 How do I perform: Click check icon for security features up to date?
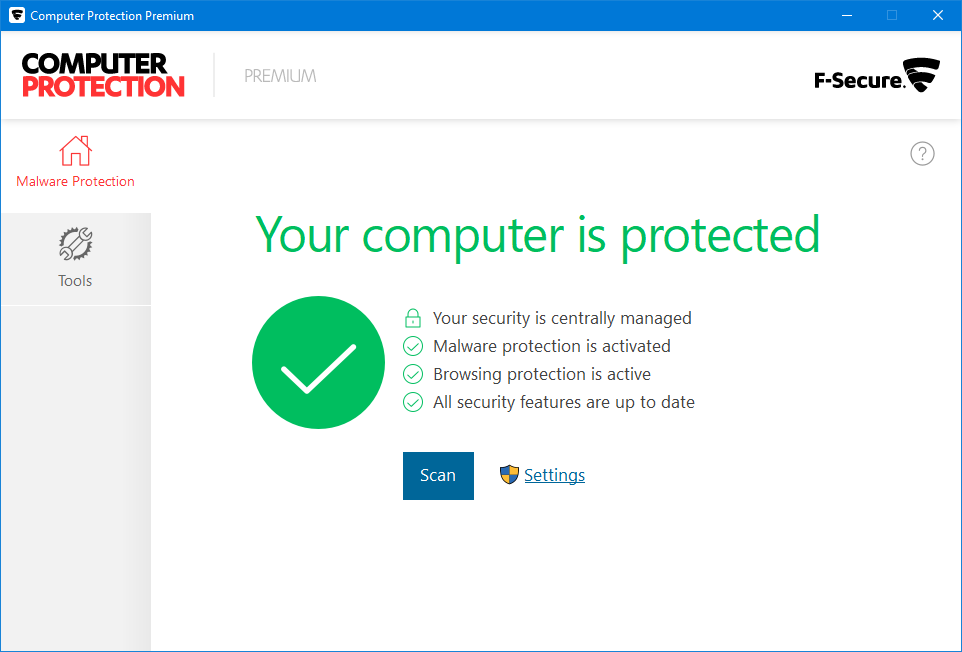point(412,402)
